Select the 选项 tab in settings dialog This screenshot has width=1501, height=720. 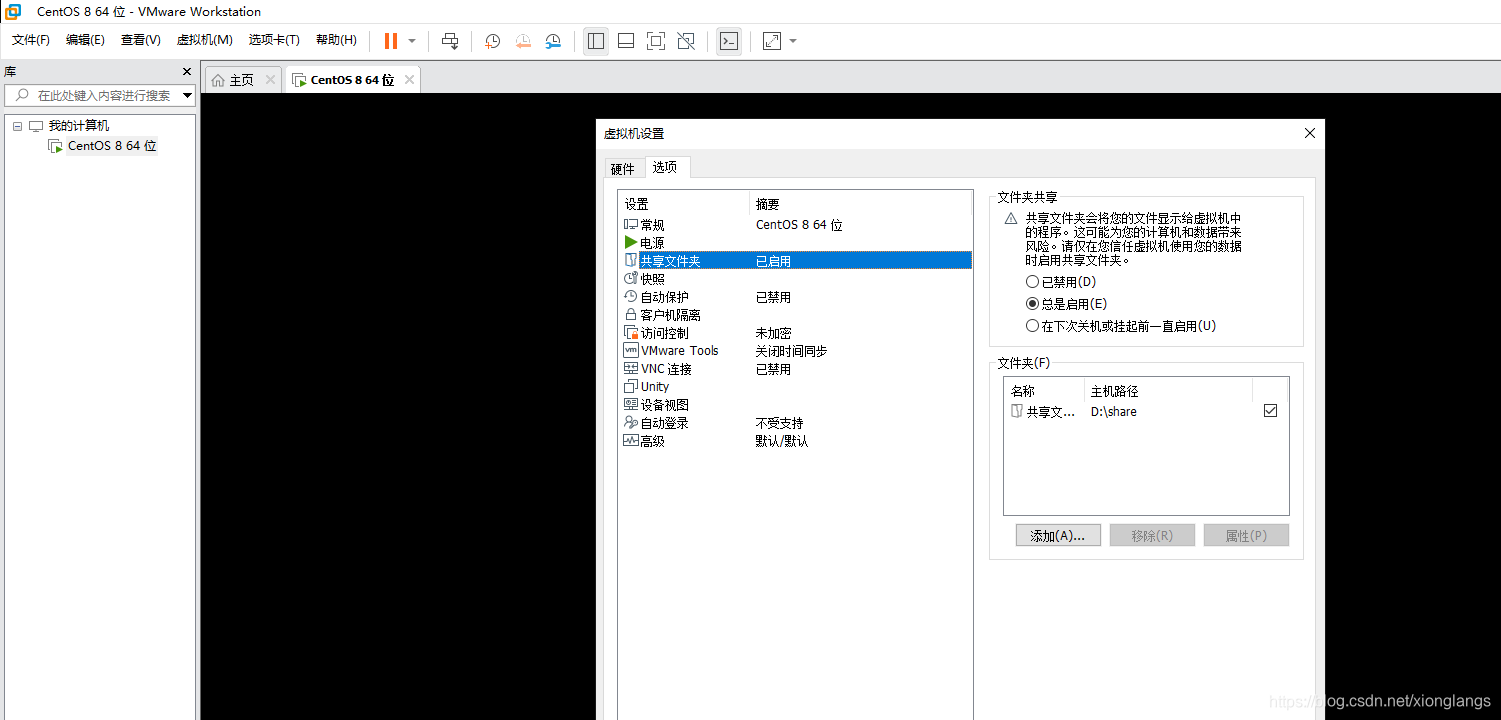666,167
